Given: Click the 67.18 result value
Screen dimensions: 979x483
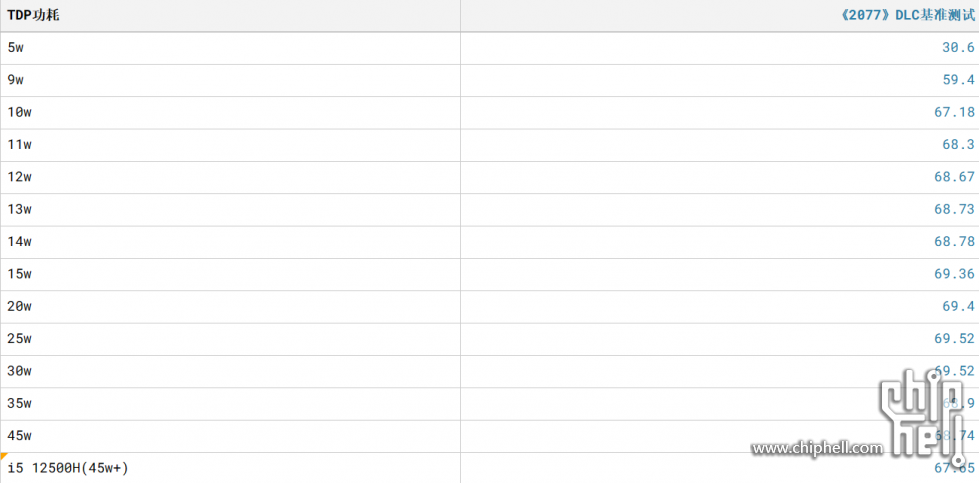Looking at the screenshot, I should click(x=954, y=112).
